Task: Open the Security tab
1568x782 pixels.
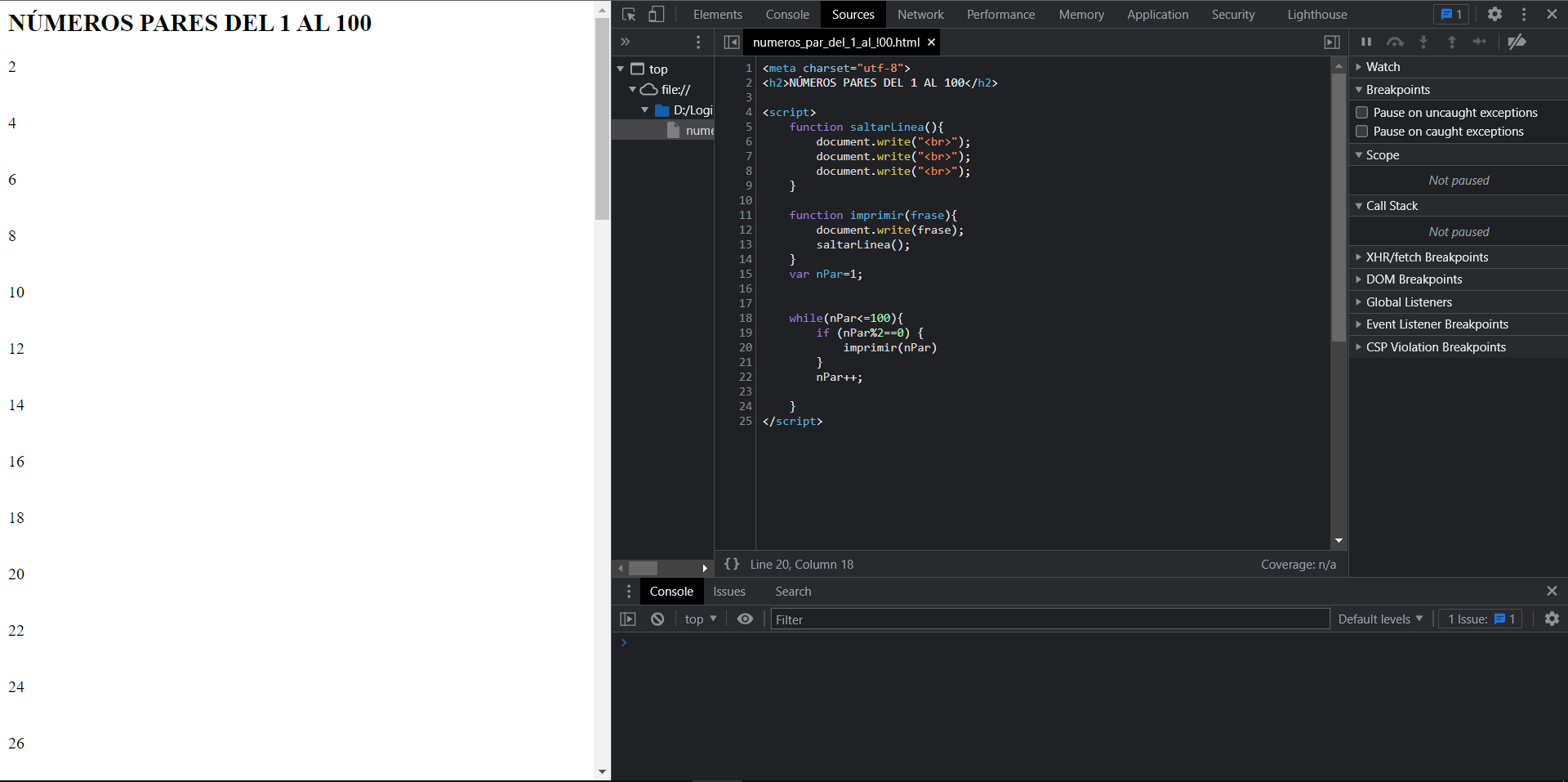Action: 1233,14
